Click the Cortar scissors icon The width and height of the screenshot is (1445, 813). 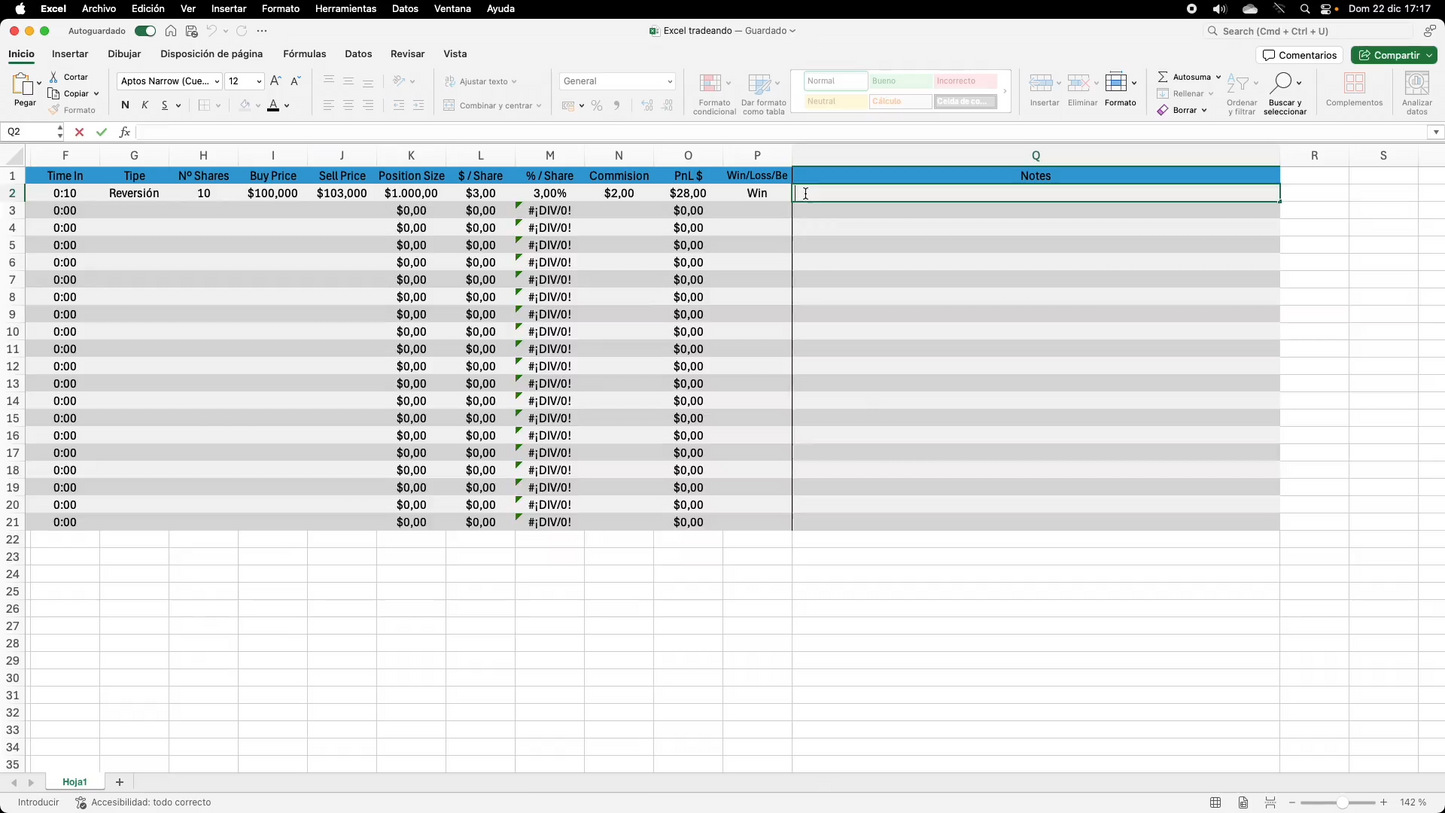[54, 77]
